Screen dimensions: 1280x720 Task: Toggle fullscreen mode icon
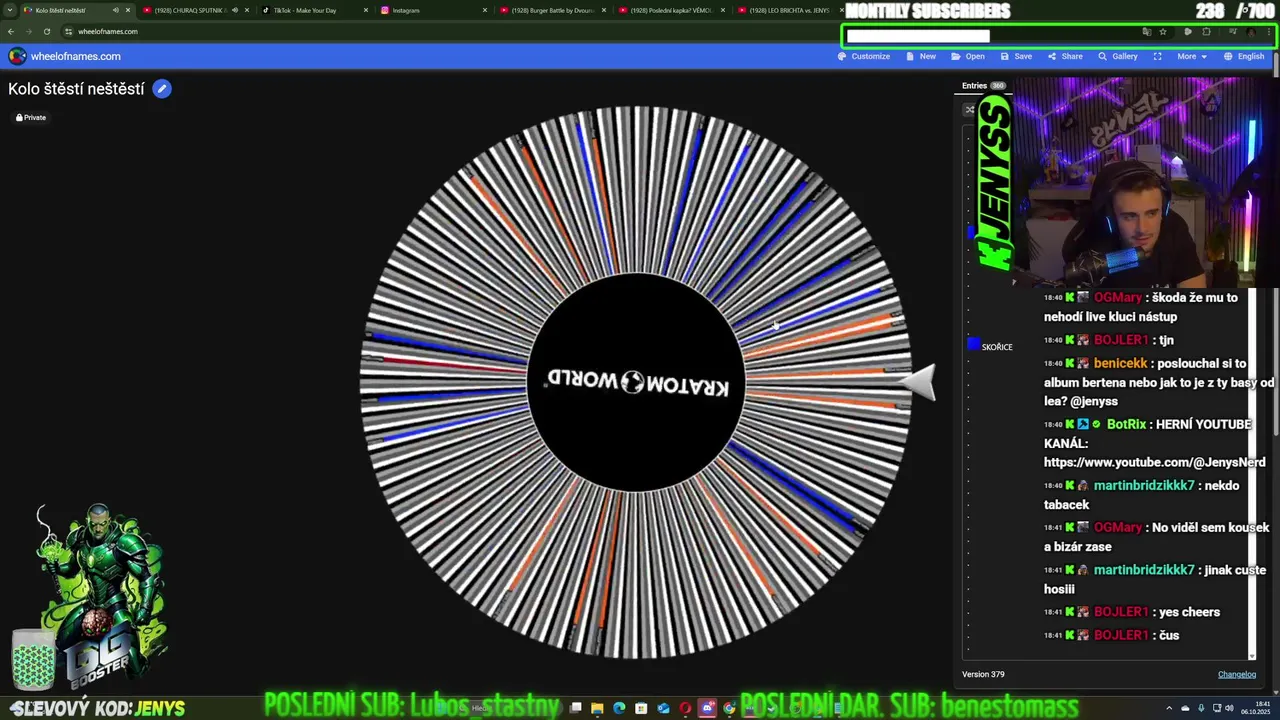(1157, 56)
